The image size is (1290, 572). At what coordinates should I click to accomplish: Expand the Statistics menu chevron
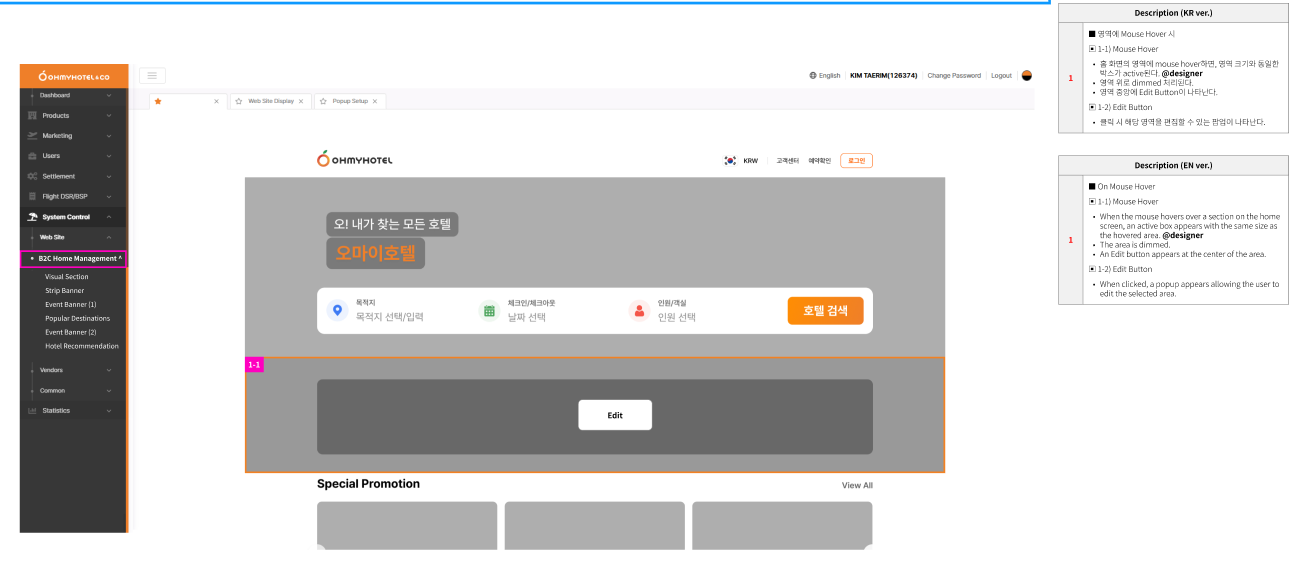pos(108,410)
